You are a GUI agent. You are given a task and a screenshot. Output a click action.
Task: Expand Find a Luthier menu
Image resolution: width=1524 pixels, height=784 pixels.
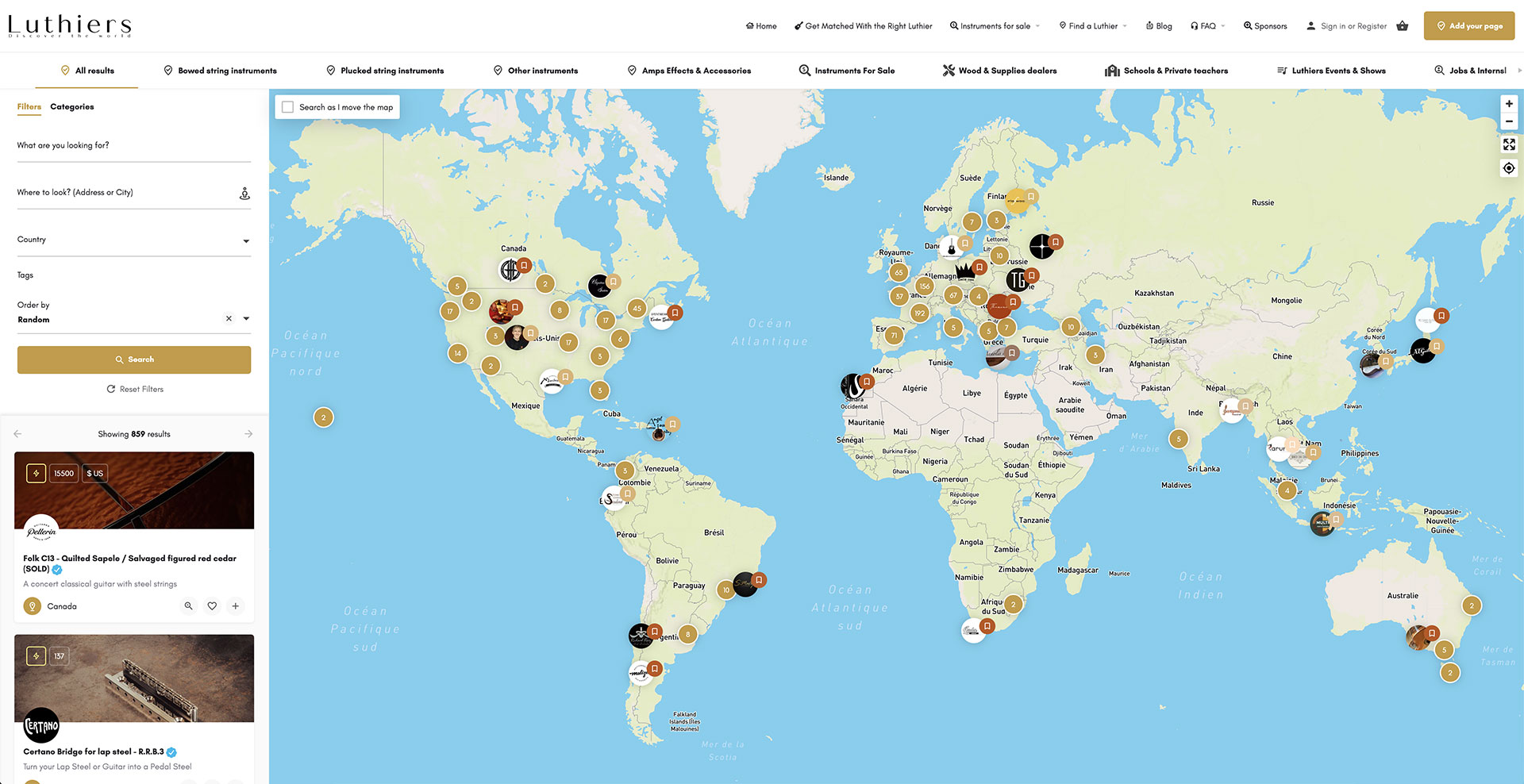click(1093, 26)
